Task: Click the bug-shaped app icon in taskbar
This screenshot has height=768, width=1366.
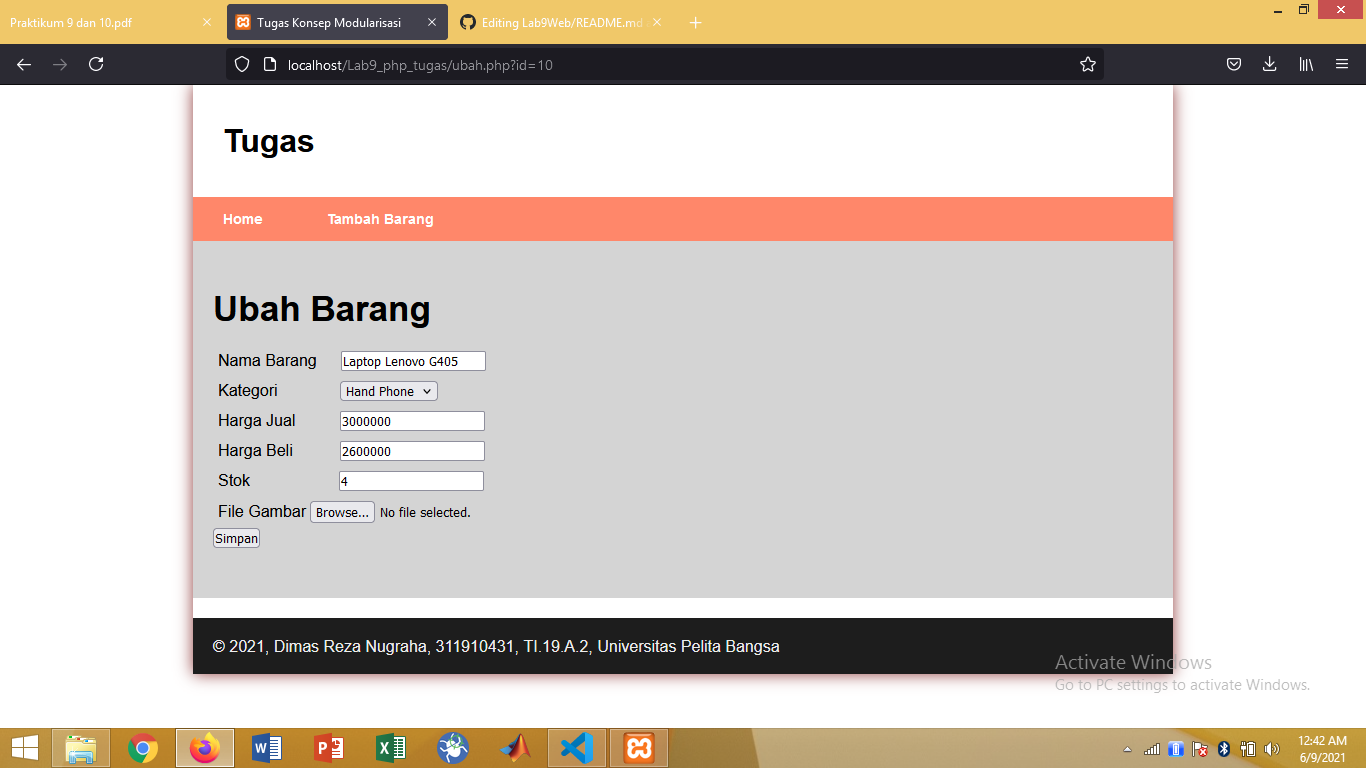Action: [x=453, y=748]
